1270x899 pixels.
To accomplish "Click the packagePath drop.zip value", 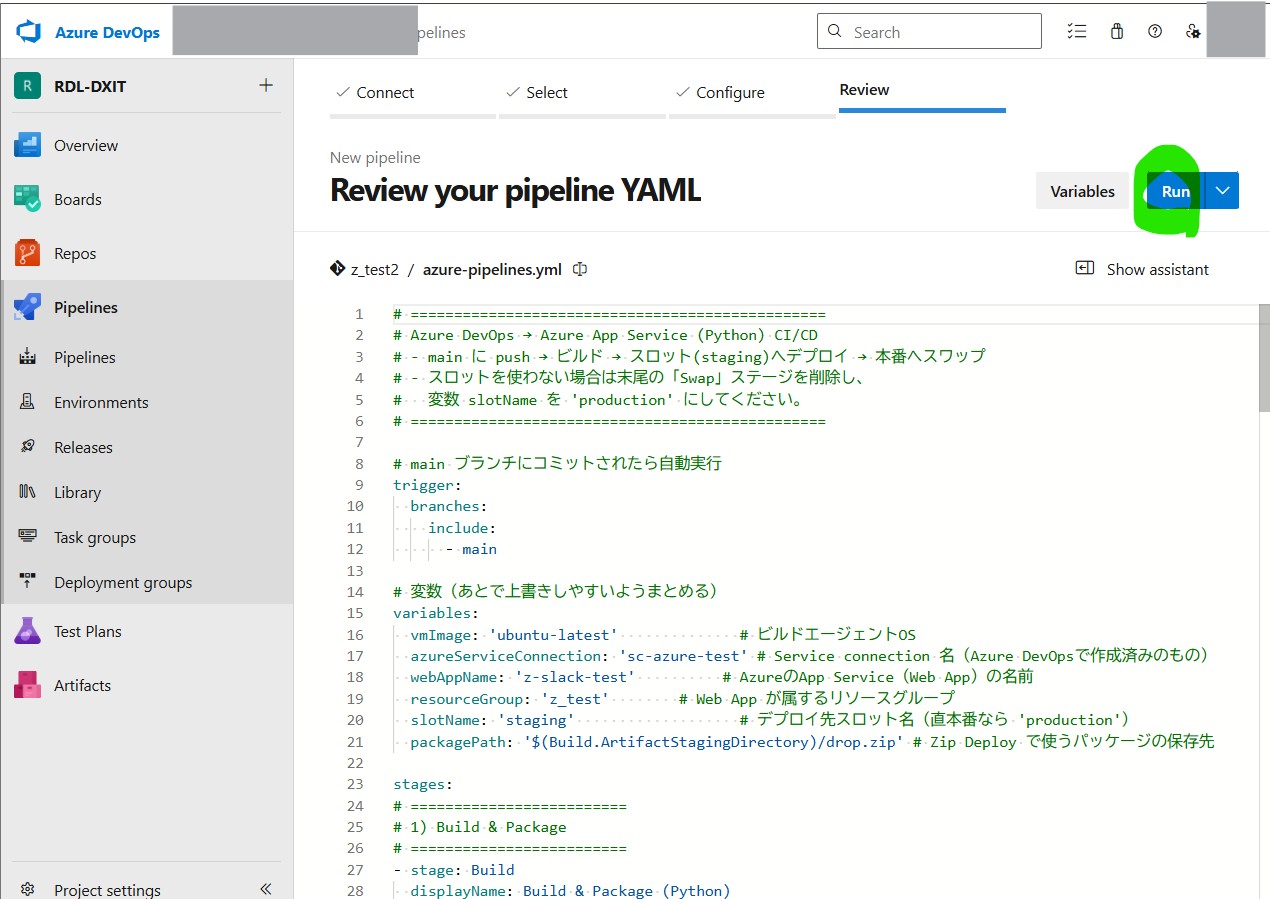I will coord(714,741).
